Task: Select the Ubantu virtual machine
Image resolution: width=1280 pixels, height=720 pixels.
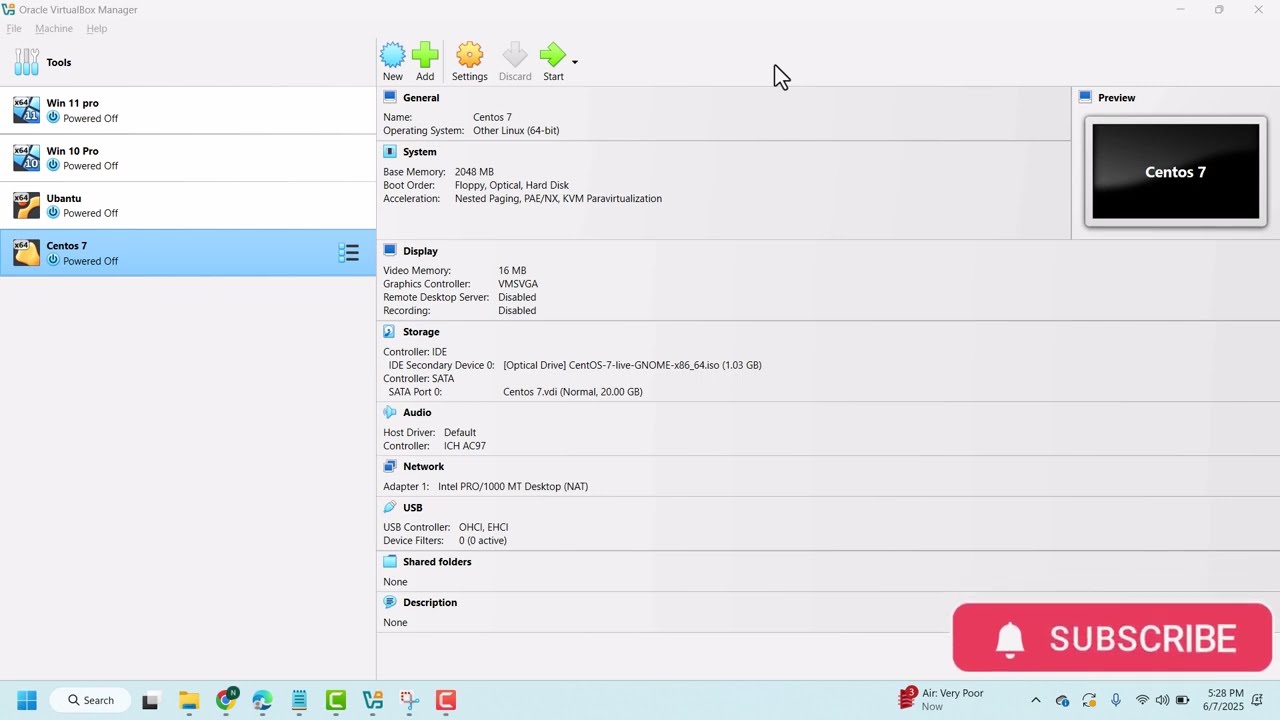Action: click(188, 205)
